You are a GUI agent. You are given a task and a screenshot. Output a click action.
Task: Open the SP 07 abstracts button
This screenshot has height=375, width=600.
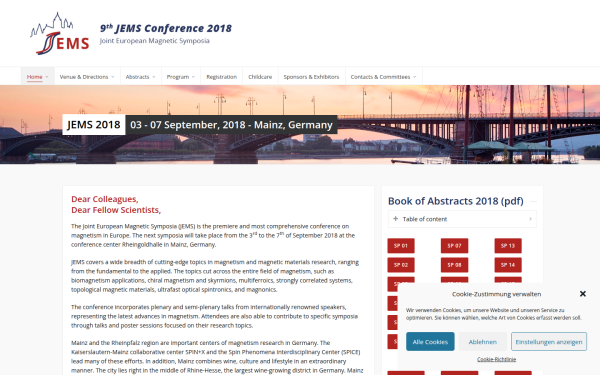pos(454,246)
